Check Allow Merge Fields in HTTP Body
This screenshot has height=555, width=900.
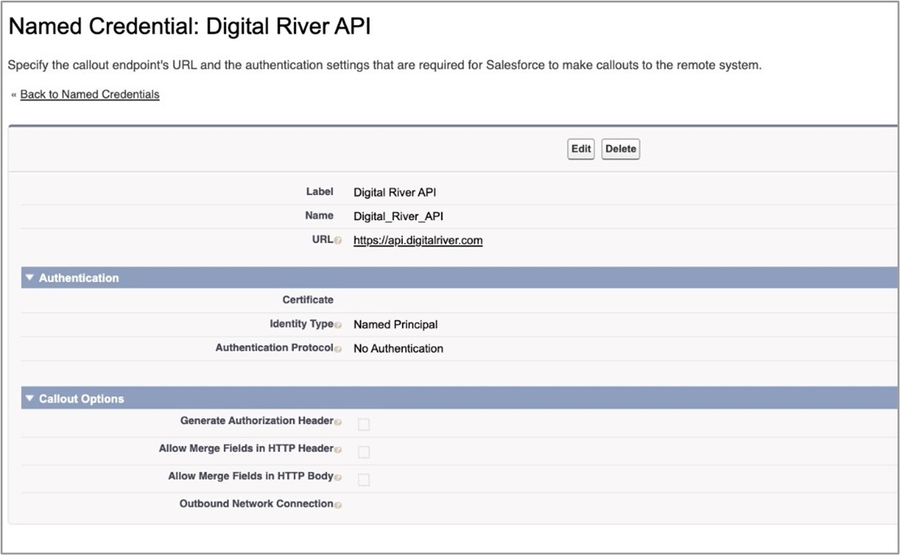364,480
